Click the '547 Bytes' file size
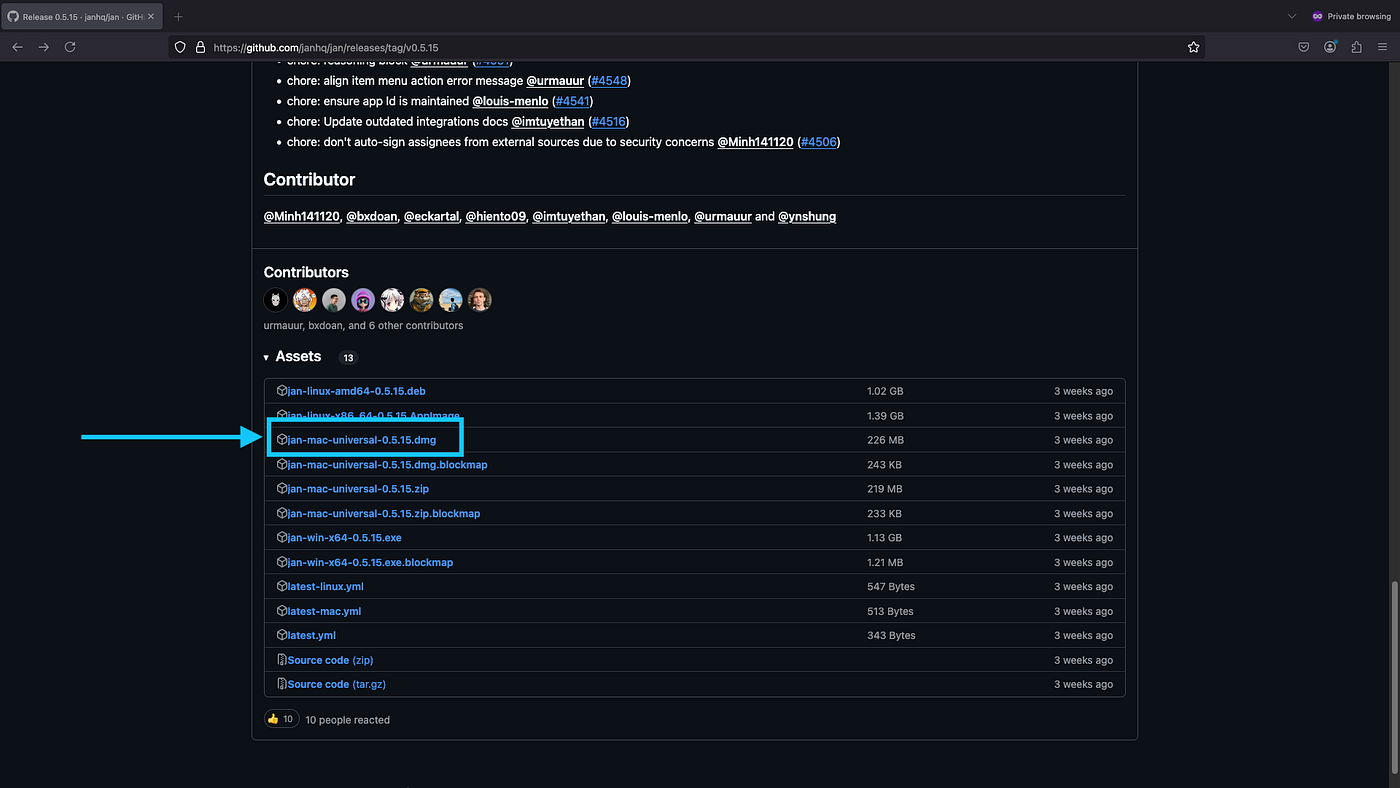Screen dimensions: 1400x788 point(891,587)
